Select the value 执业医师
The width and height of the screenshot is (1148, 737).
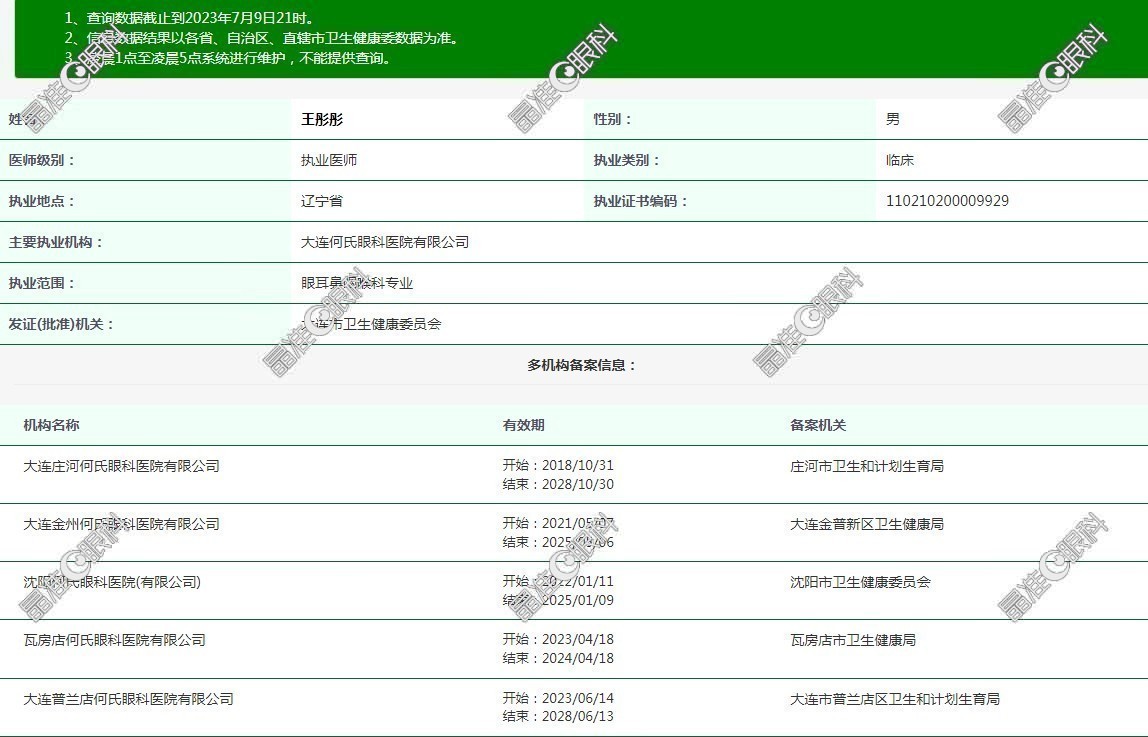(x=329, y=160)
